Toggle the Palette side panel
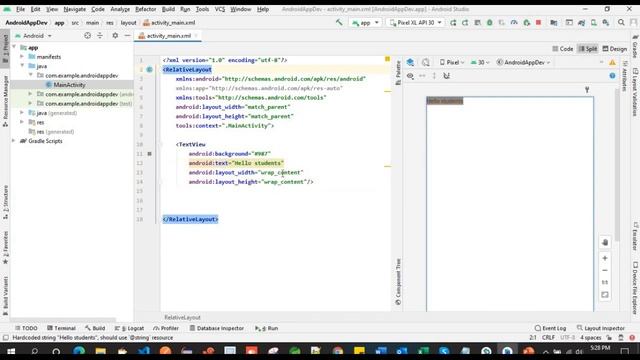The image size is (640, 360). pyautogui.click(x=398, y=73)
